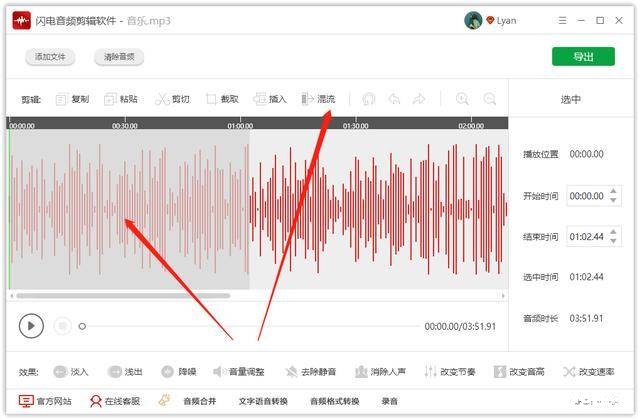Apply 消除人声 vocal removal effect
Screen dimensions: 640x420
tap(380, 372)
